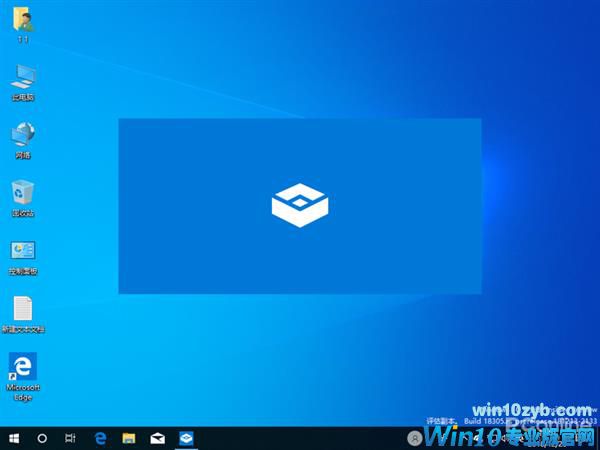The image size is (600, 450).
Task: Select the Microsoft Edge desktop shortcut
Action: point(23,367)
